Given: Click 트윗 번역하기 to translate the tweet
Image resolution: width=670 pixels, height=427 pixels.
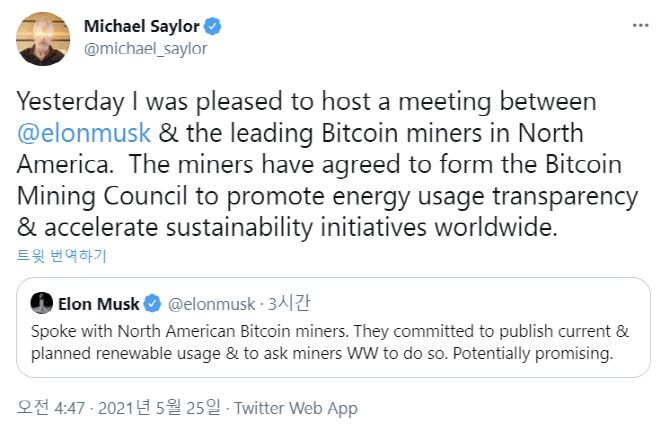Looking at the screenshot, I should click(61, 255).
